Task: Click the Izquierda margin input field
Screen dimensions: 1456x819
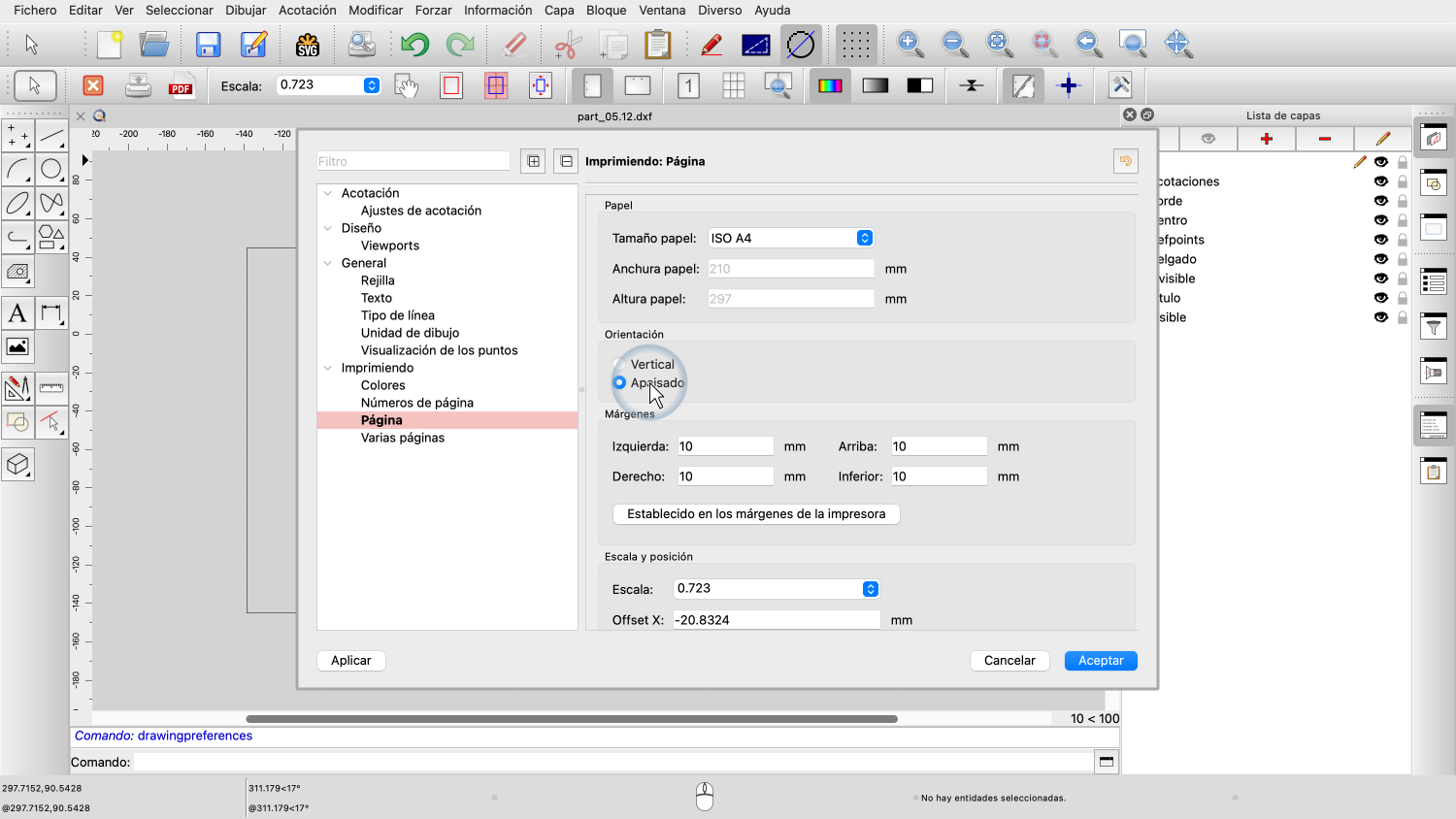Action: [x=724, y=446]
